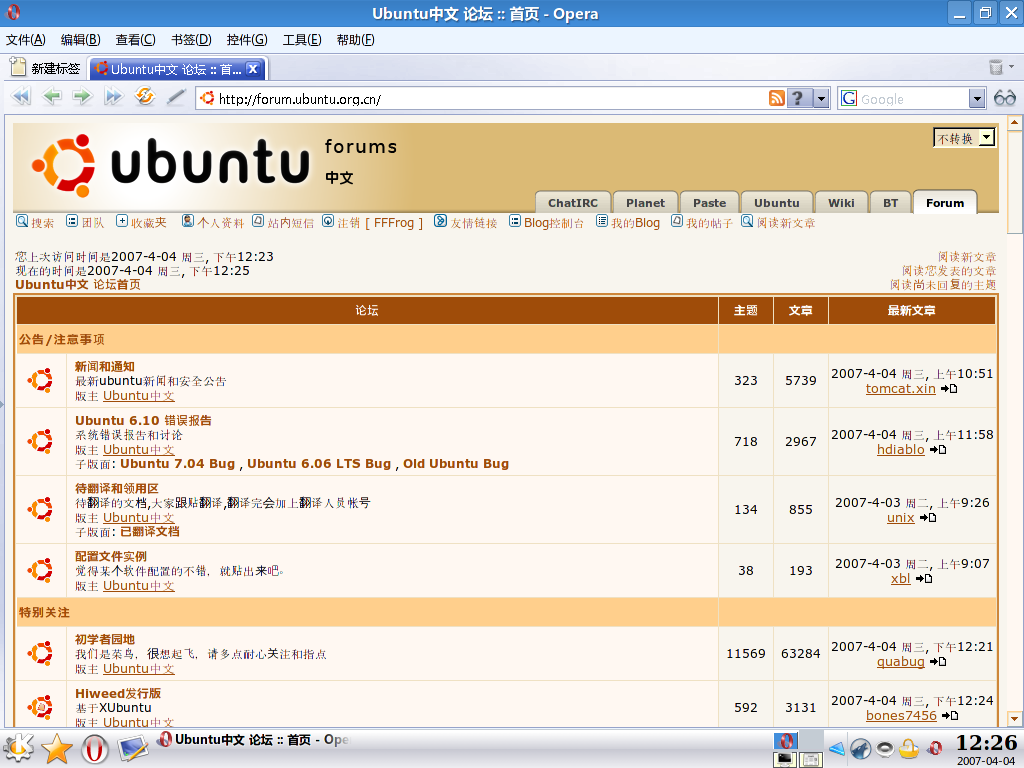Open latest post icon next to tomcat.xin
This screenshot has width=1024, height=768.
(949, 389)
